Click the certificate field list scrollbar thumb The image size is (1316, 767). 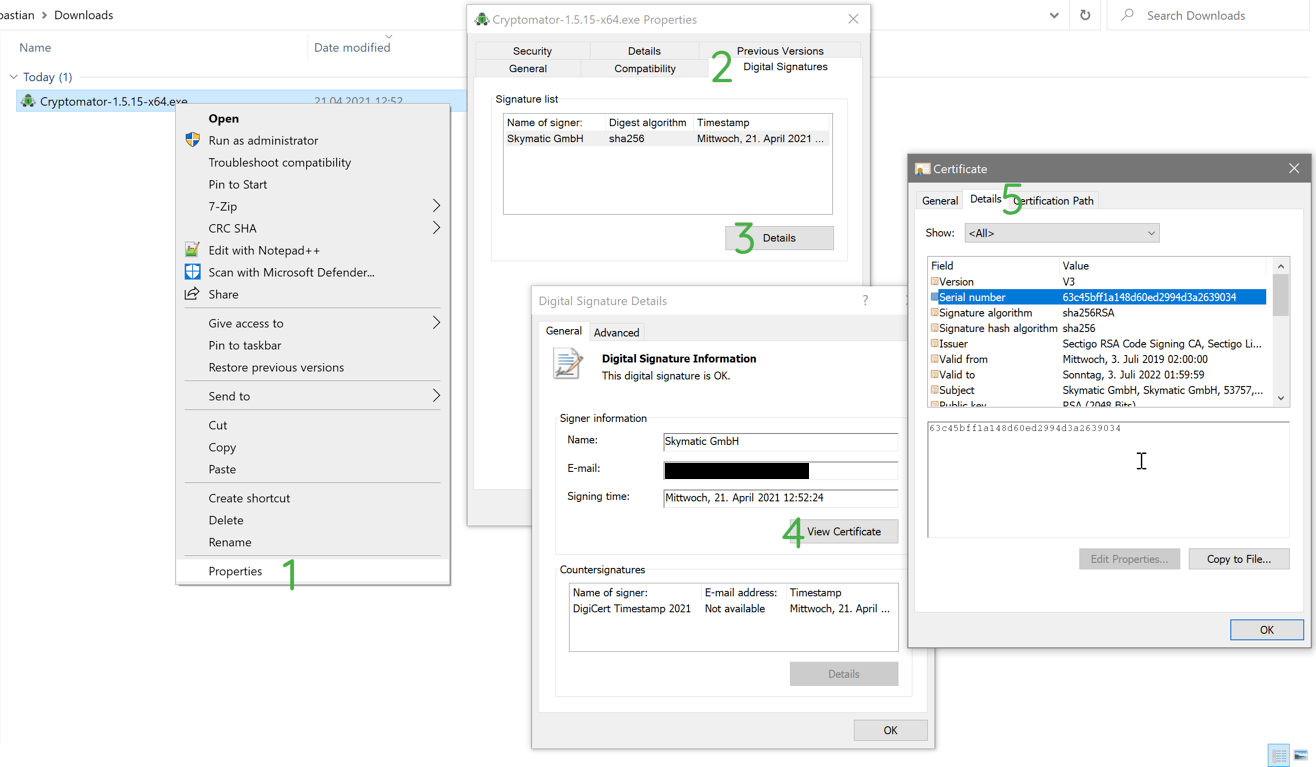(x=1281, y=296)
